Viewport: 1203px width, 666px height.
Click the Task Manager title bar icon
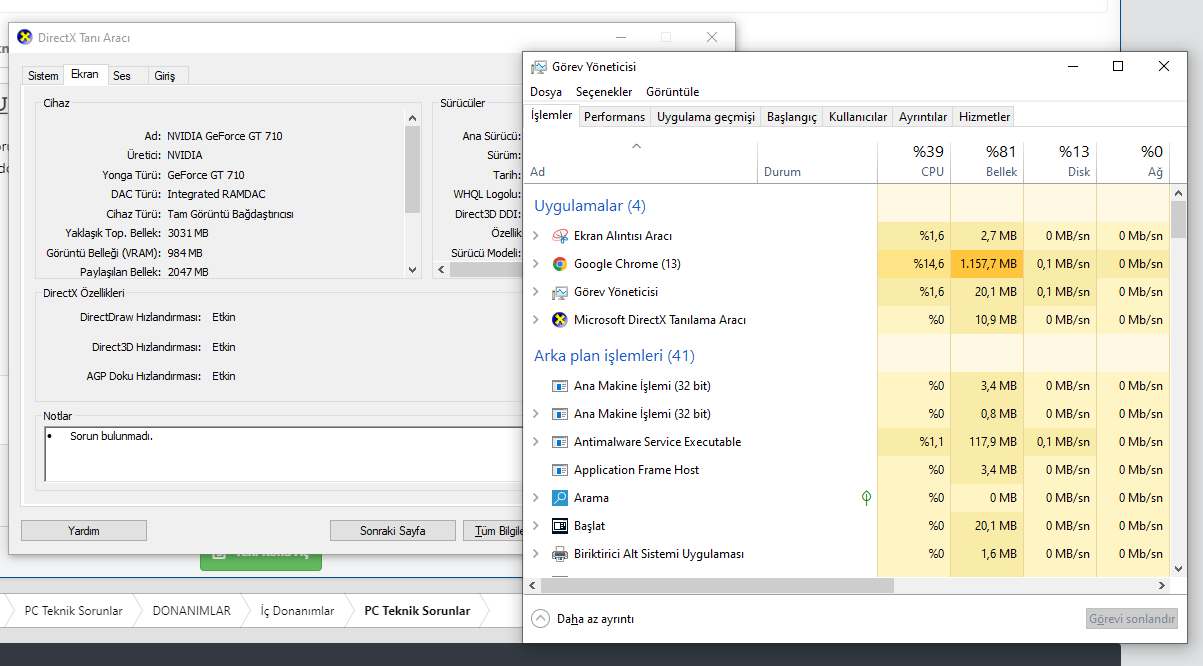[x=539, y=67]
